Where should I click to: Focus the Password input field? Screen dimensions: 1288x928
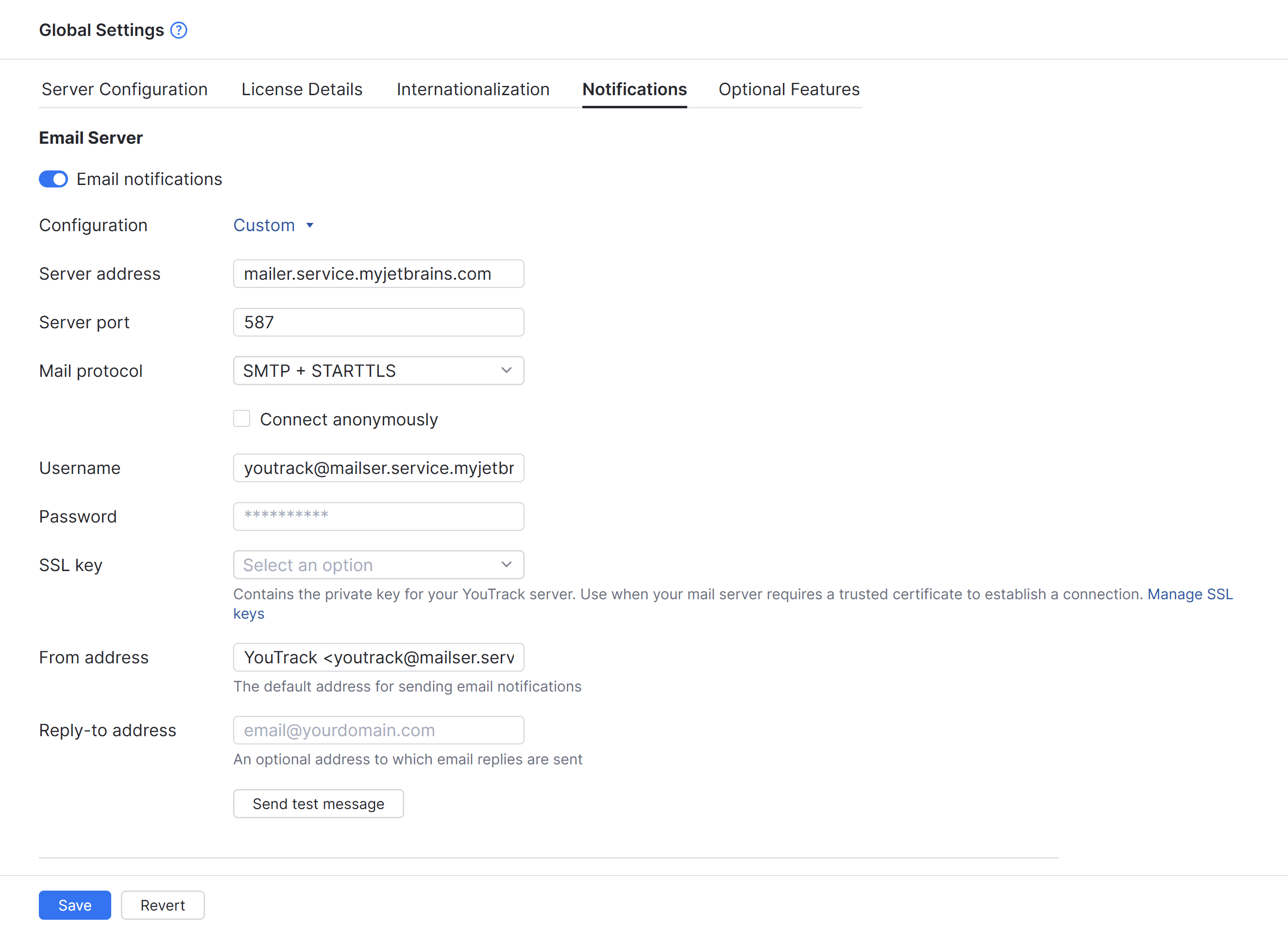pos(378,516)
